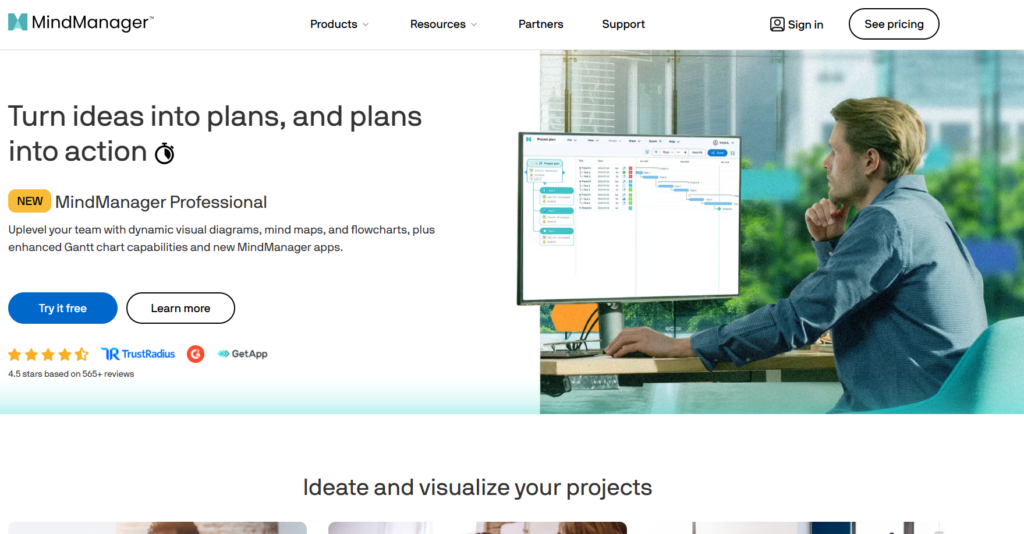Open the Support page
The image size is (1024, 534).
point(623,24)
